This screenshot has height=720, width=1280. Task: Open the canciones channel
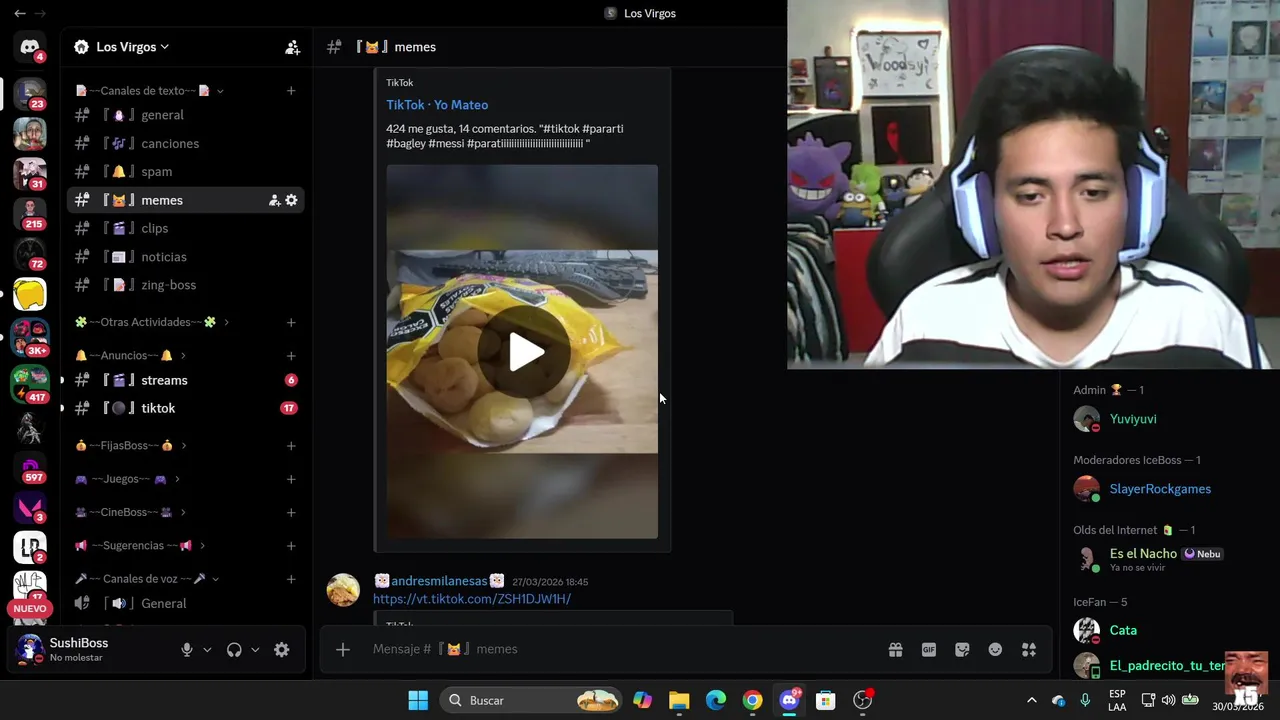185,143
